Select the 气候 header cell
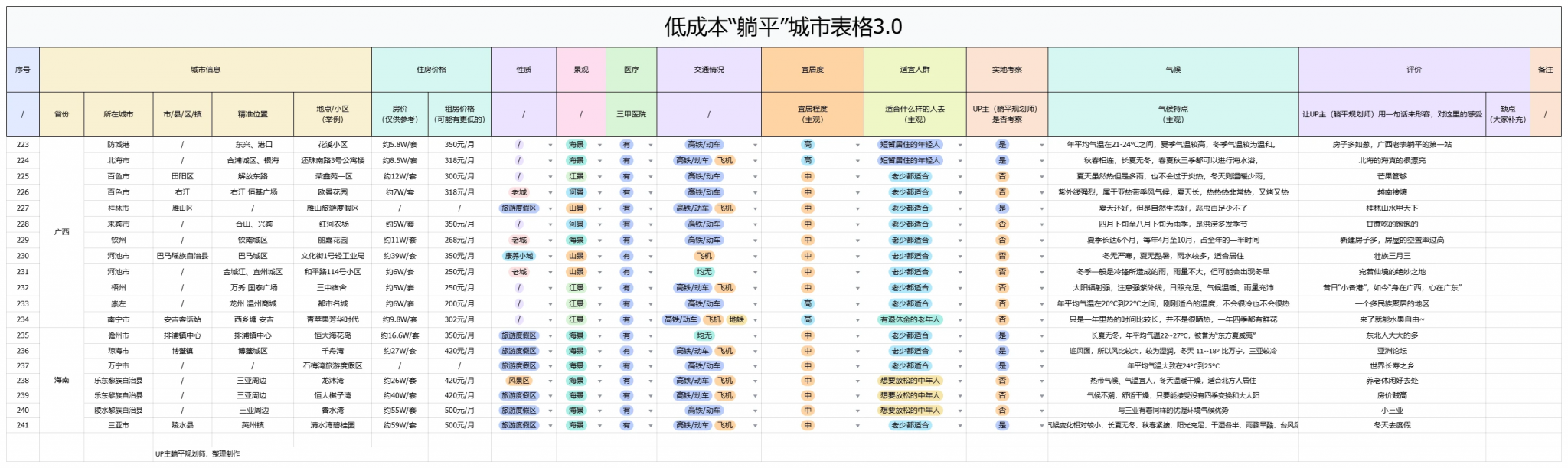1568x468 pixels. pyautogui.click(x=1172, y=70)
